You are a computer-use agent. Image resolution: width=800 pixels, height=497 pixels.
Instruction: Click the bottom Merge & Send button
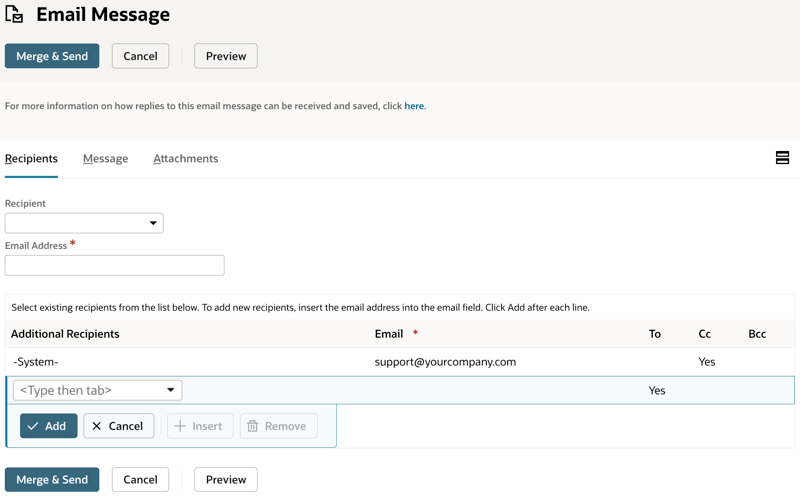coord(52,480)
